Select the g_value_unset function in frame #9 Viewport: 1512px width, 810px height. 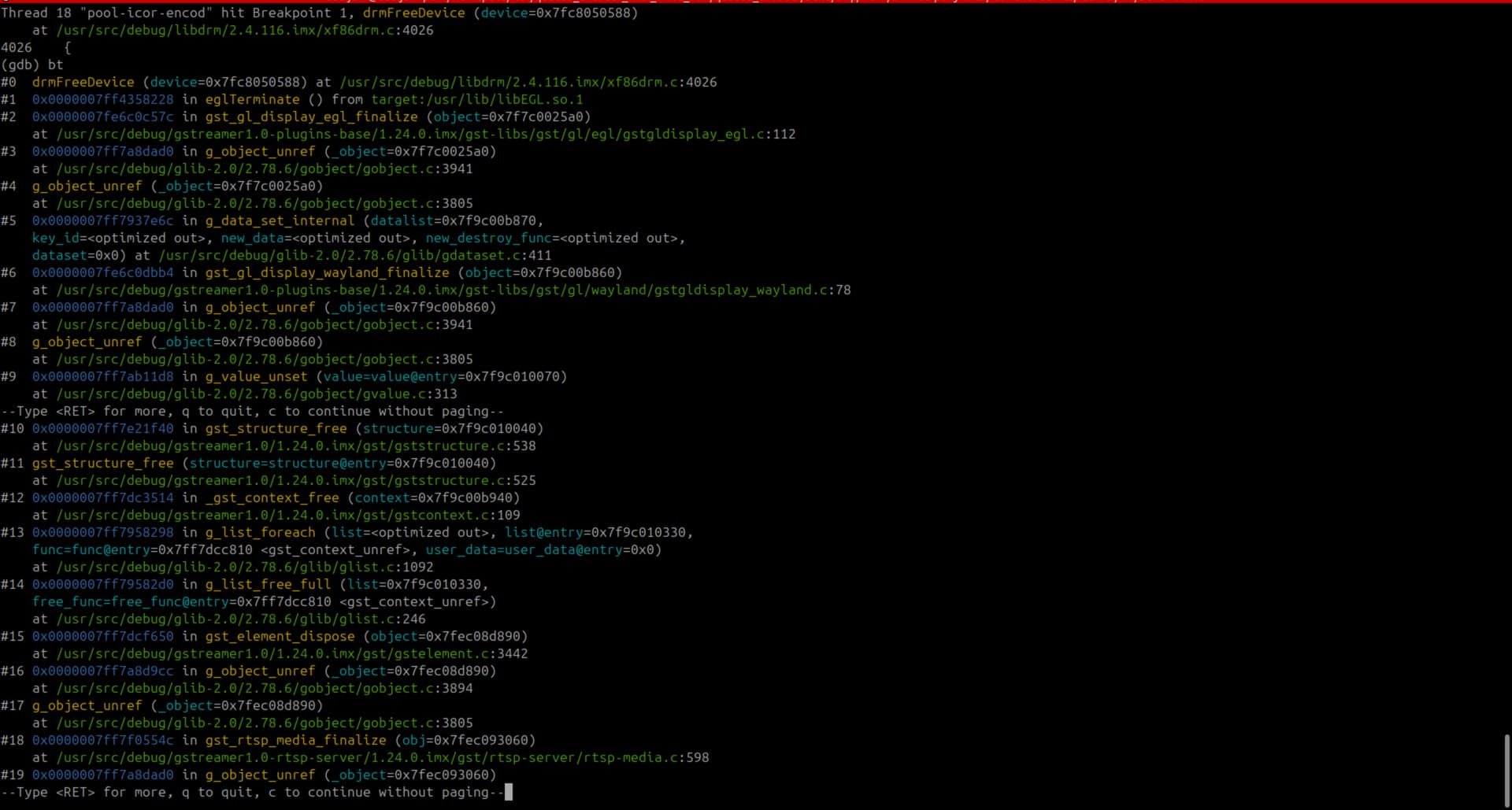click(x=256, y=376)
